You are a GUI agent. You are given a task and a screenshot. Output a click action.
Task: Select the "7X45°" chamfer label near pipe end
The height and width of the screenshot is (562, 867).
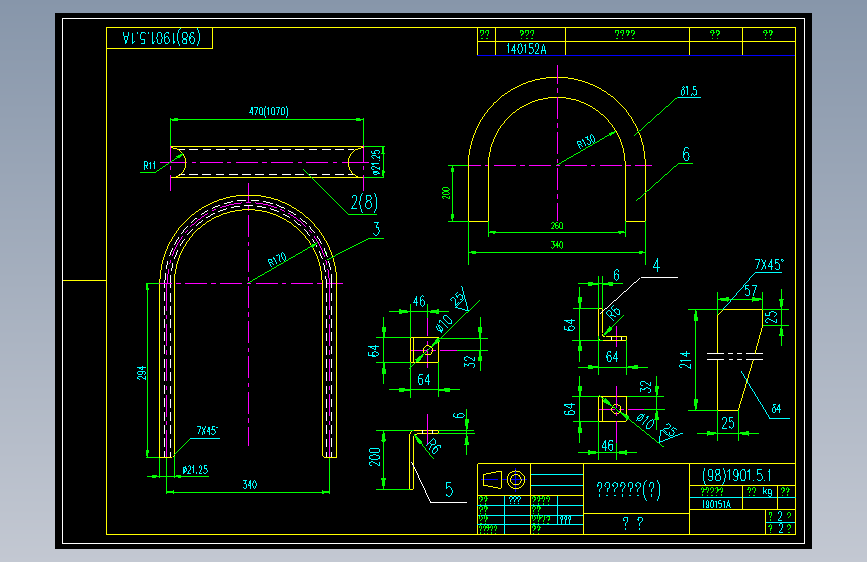pos(207,430)
